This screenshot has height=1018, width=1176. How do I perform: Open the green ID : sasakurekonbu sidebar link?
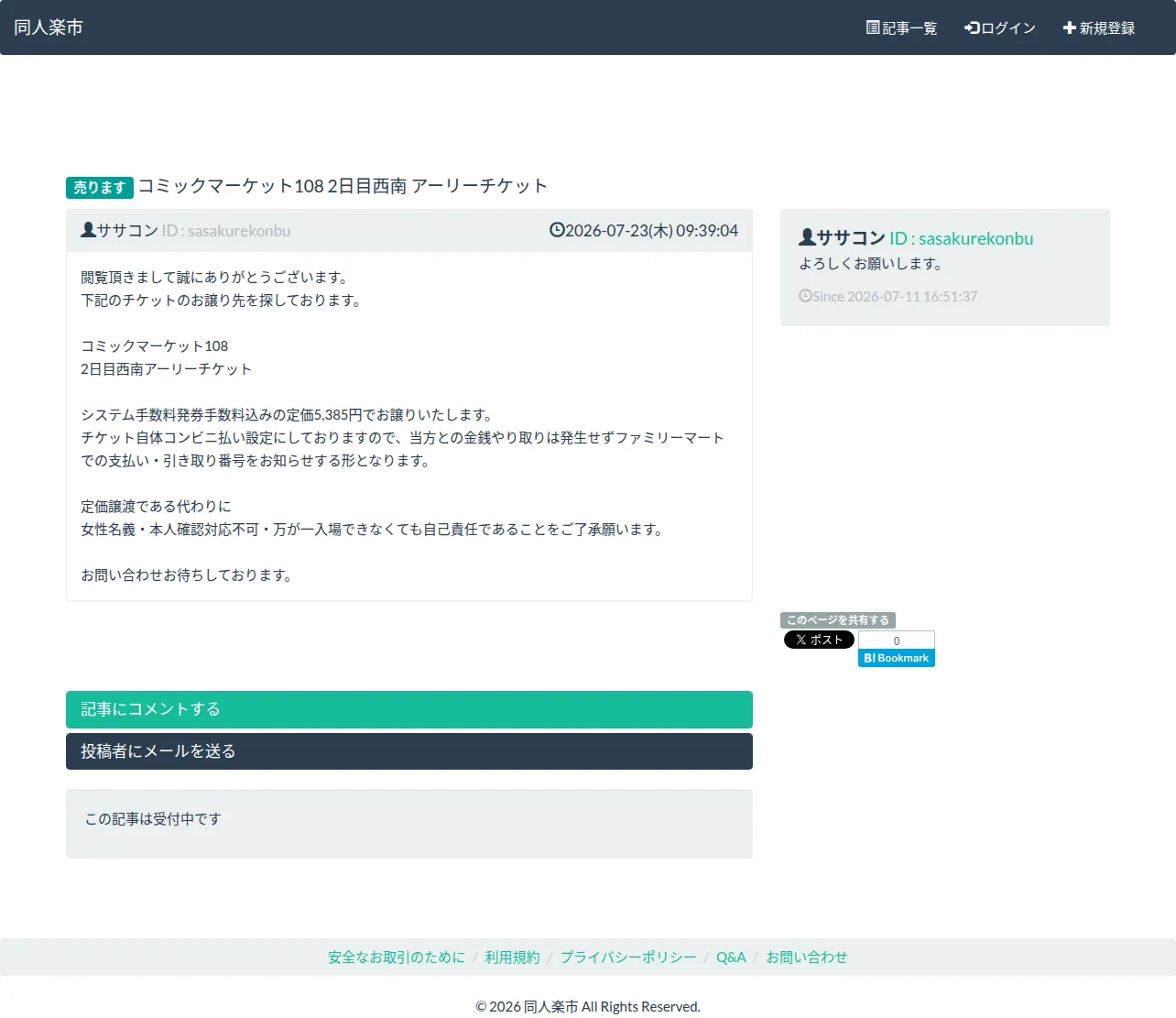point(962,238)
